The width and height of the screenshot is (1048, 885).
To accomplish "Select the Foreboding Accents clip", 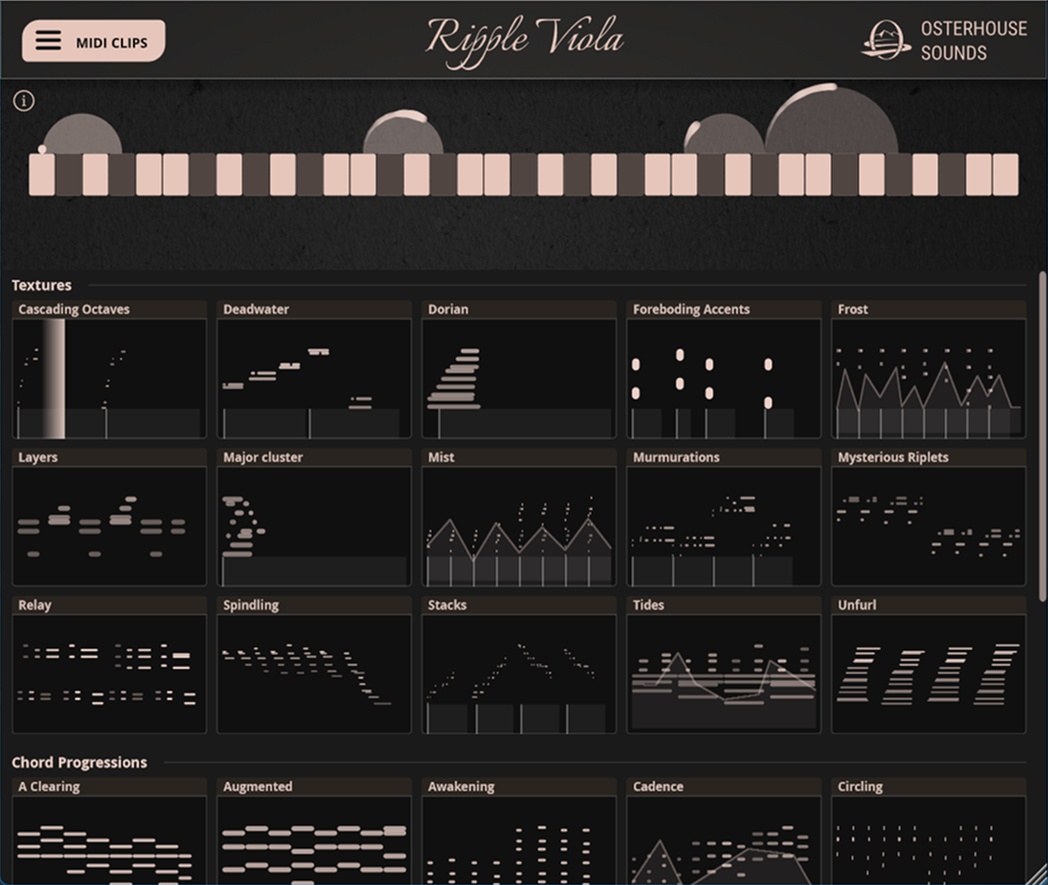I will pyautogui.click(x=724, y=370).
